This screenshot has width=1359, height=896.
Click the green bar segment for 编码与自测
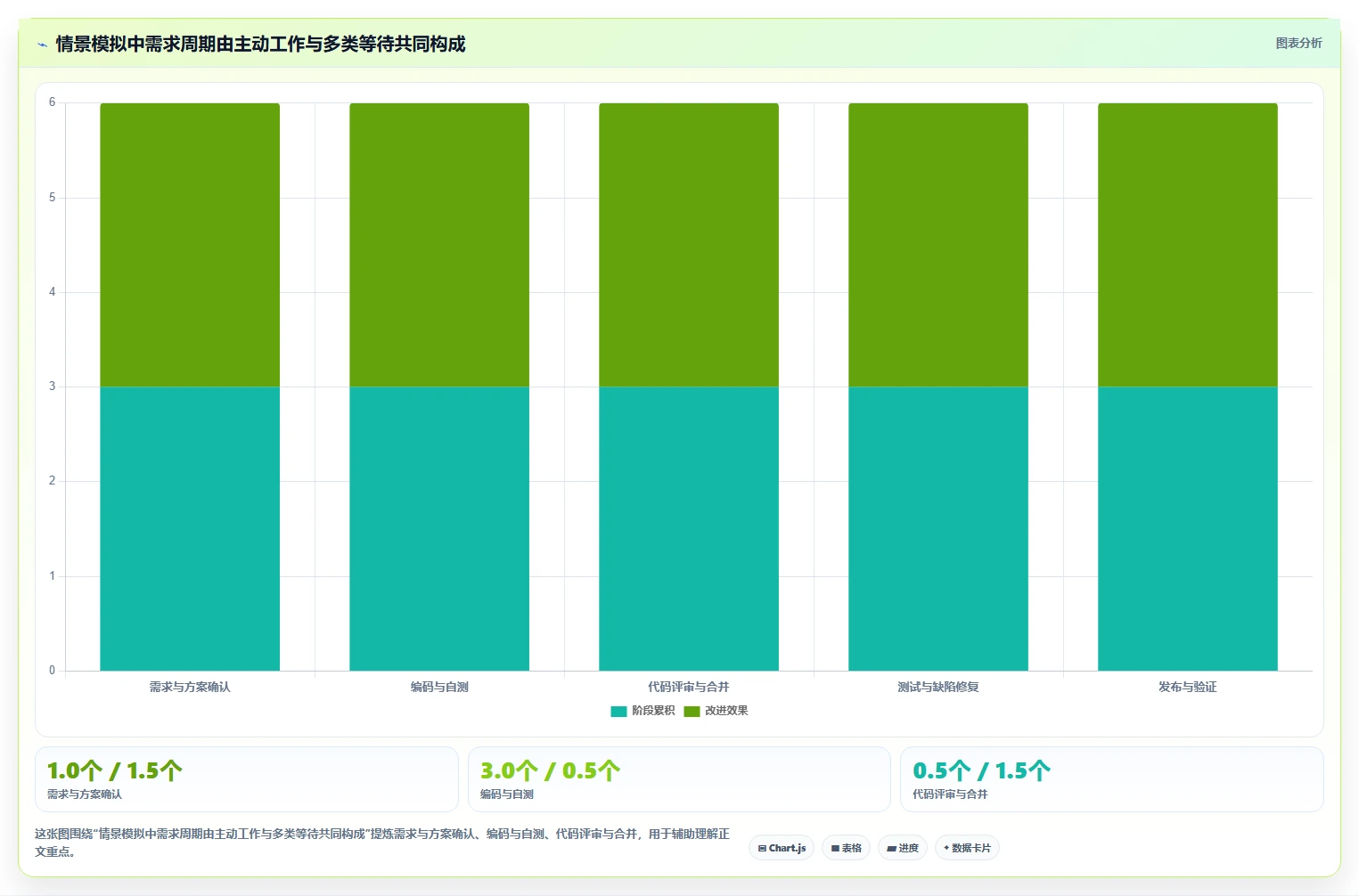click(439, 245)
